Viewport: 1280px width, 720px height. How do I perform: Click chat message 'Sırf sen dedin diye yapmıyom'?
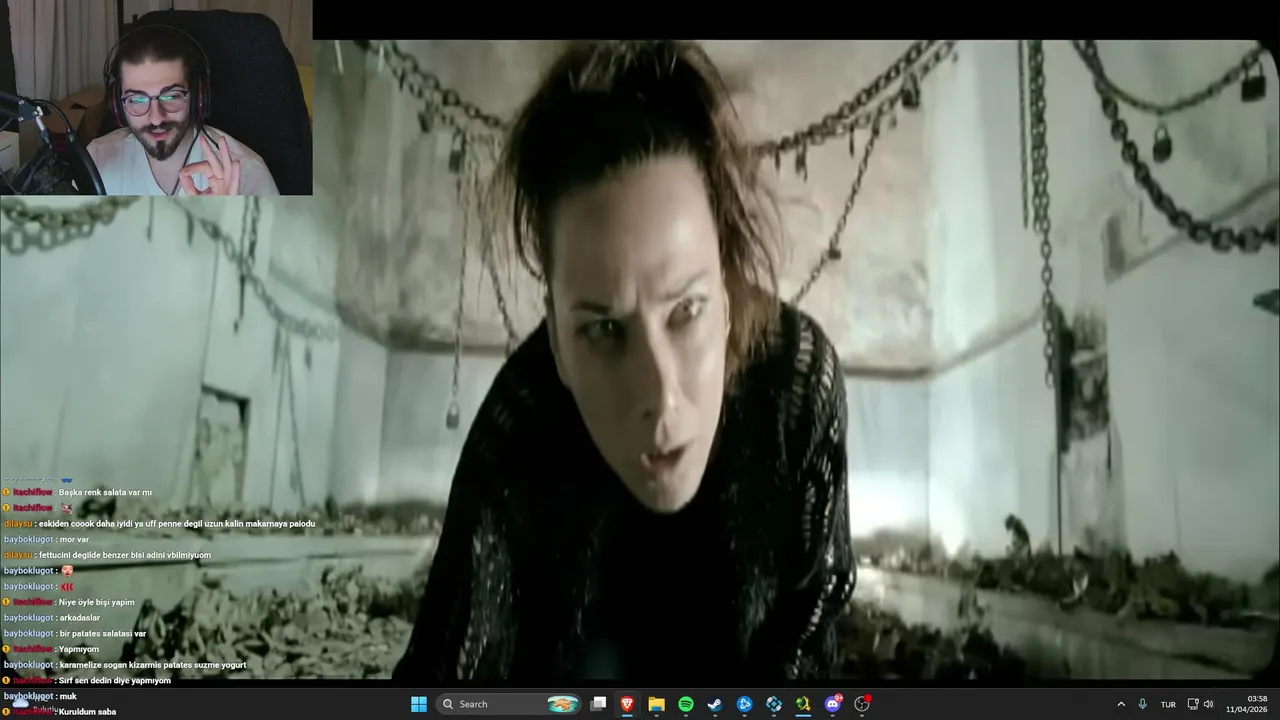pyautogui.click(x=115, y=680)
